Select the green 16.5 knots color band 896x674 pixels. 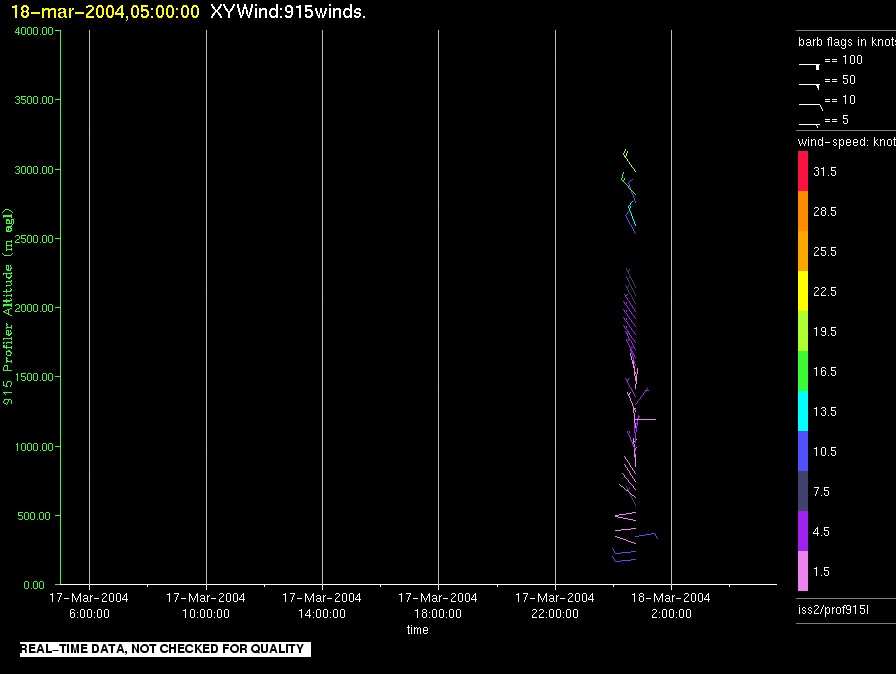803,371
